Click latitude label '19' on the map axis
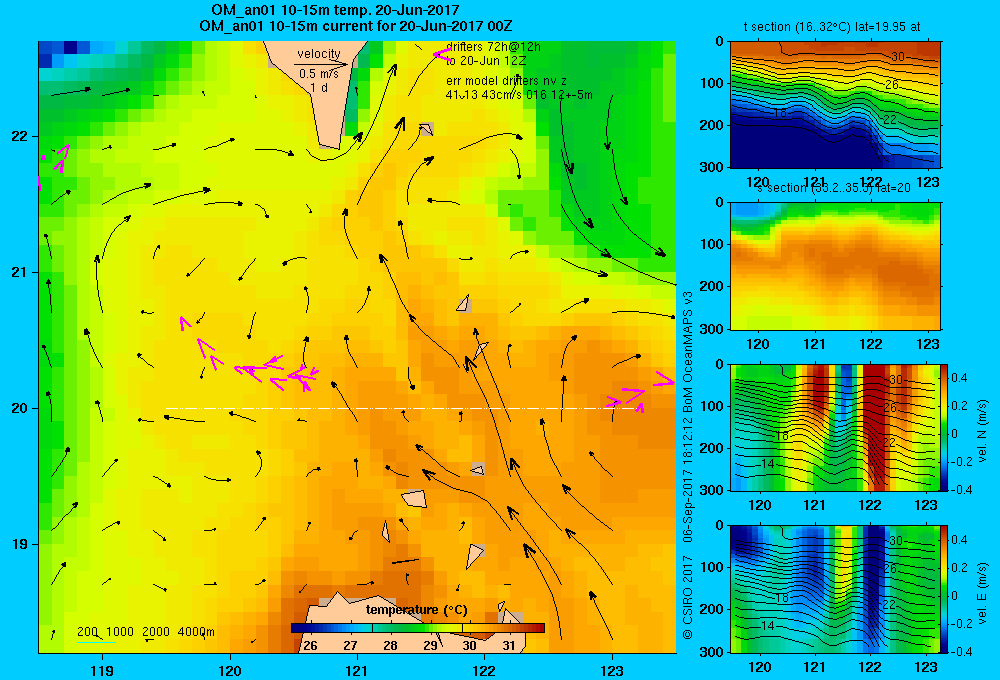The height and width of the screenshot is (680, 1000). (20, 544)
